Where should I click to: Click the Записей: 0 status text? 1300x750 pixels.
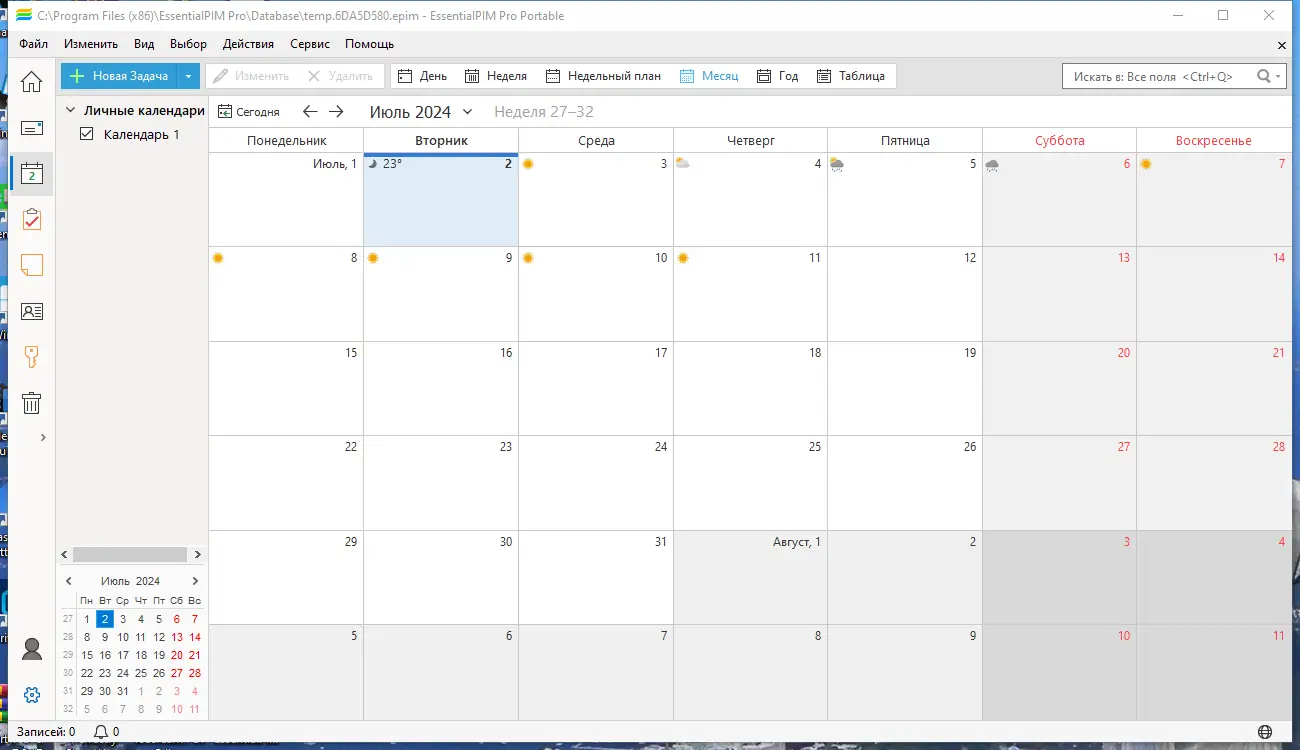pyautogui.click(x=46, y=732)
